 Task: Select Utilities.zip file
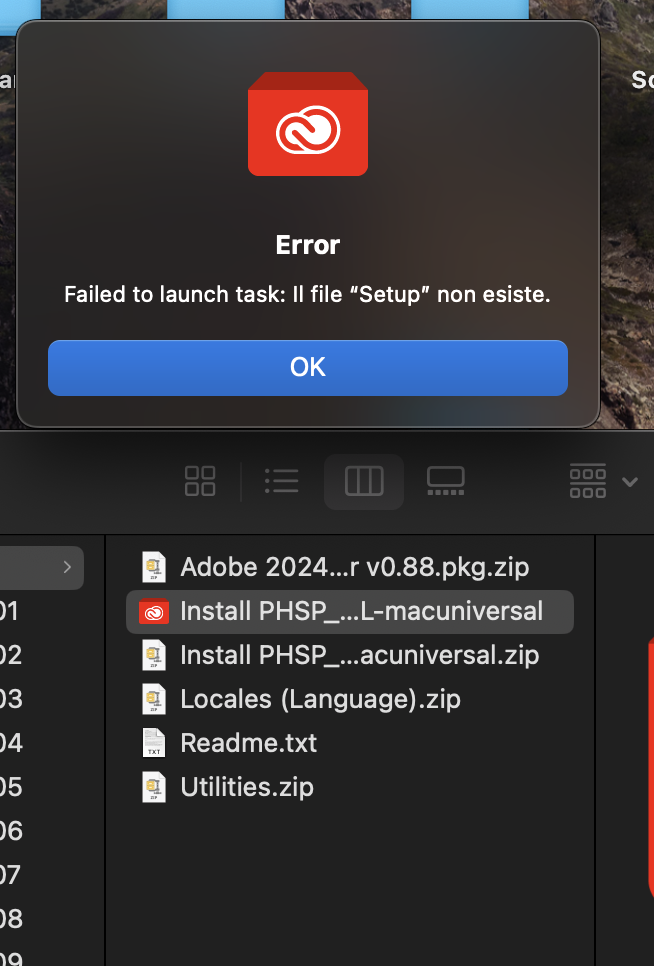(350, 787)
